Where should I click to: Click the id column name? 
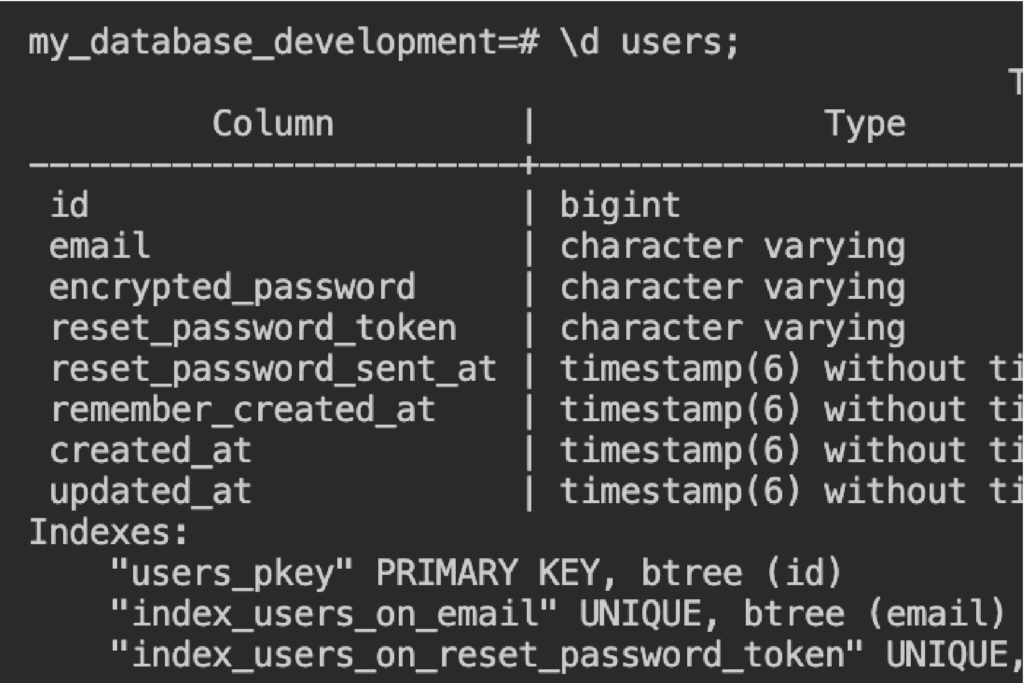69,206
